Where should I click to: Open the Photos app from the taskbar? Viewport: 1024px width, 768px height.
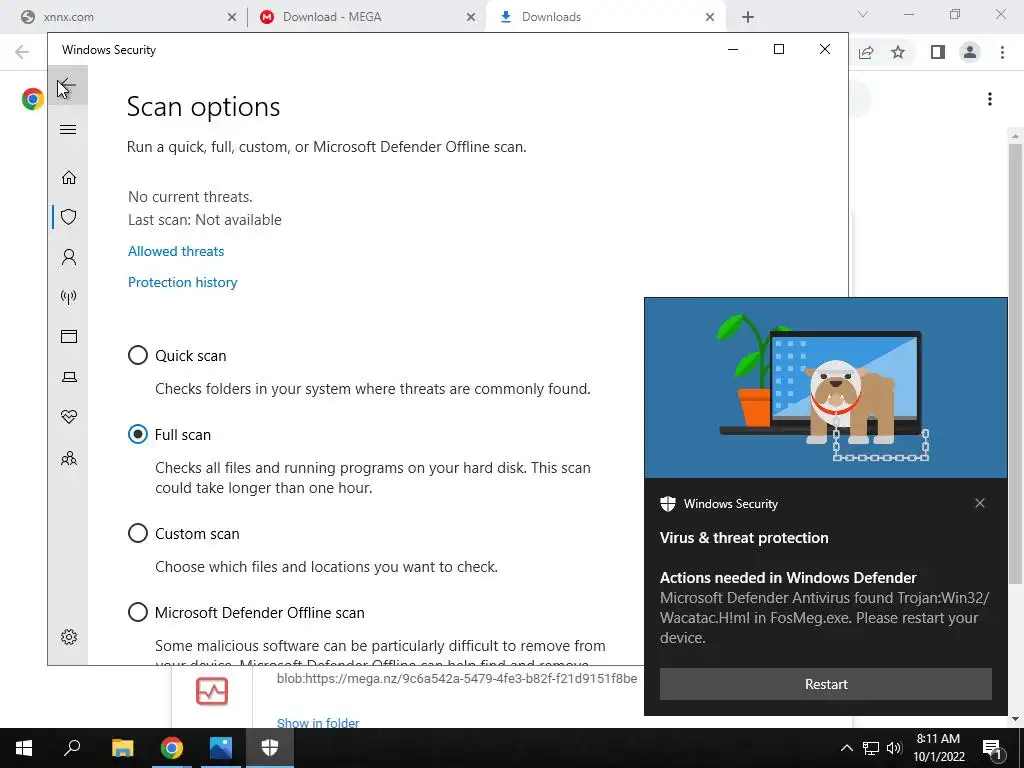click(x=221, y=748)
